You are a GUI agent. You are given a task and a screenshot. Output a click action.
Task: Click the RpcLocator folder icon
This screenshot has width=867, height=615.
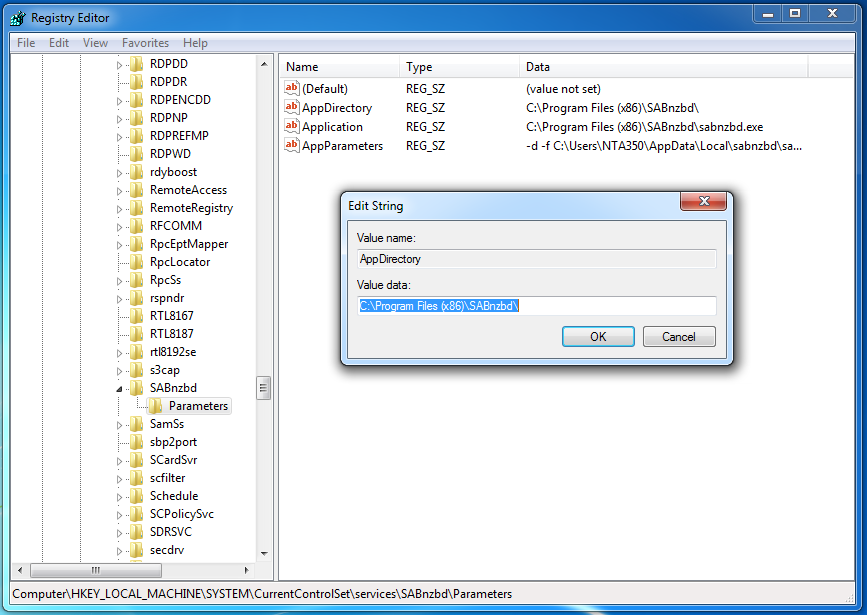[136, 262]
